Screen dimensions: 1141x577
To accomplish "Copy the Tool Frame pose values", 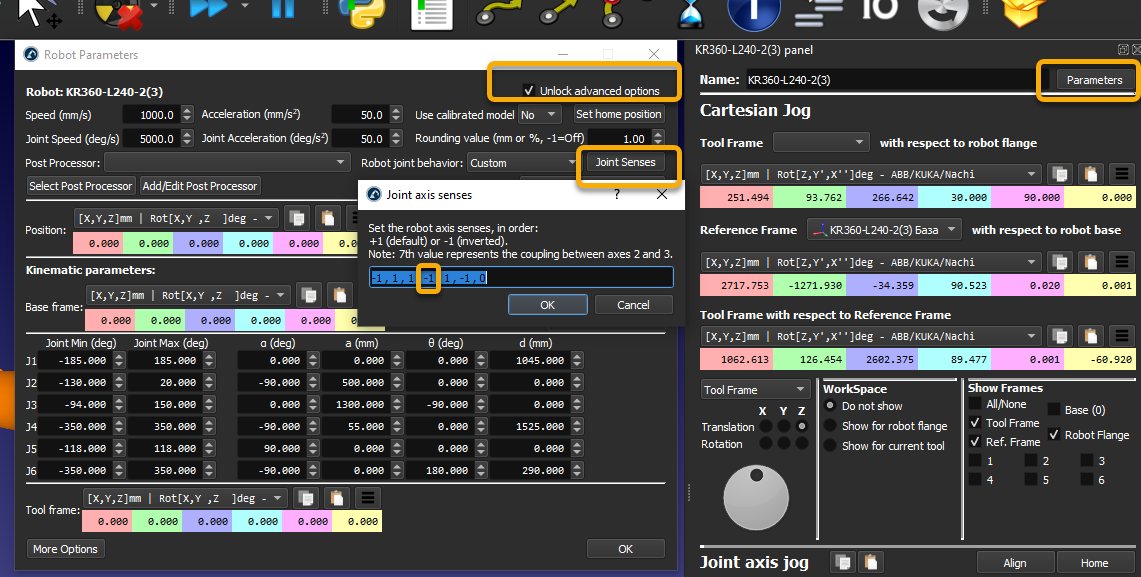I will tap(1060, 174).
